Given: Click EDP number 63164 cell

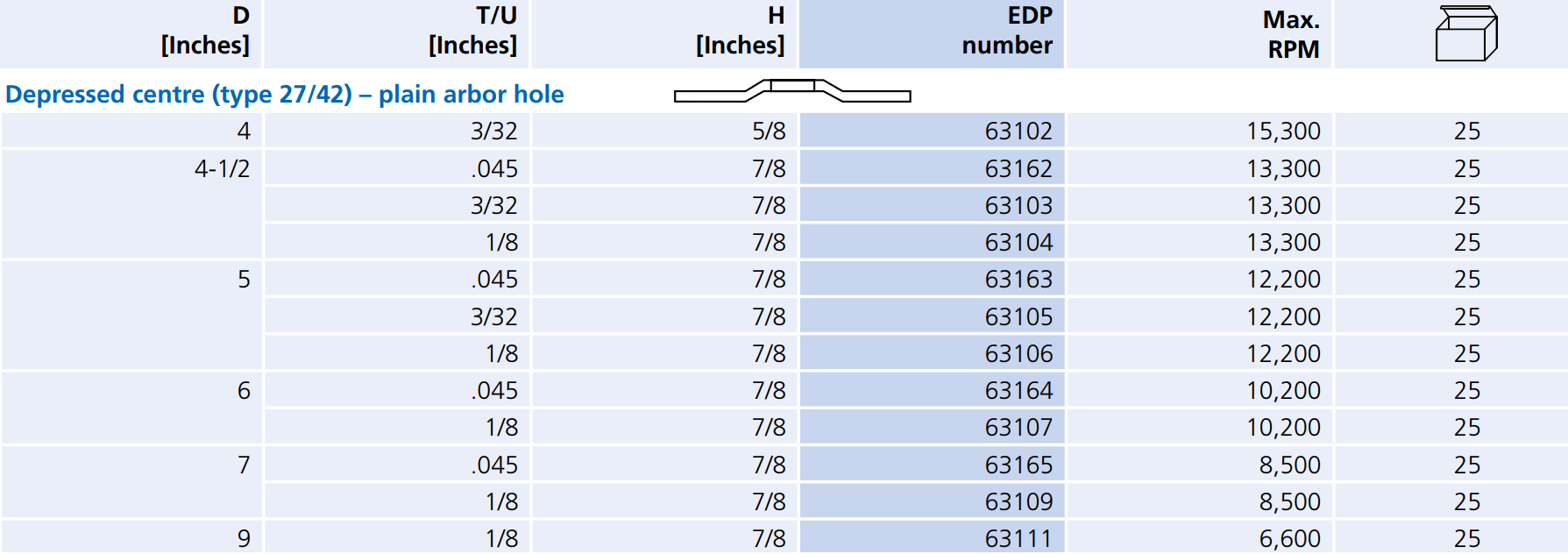Looking at the screenshot, I should click(1018, 390).
